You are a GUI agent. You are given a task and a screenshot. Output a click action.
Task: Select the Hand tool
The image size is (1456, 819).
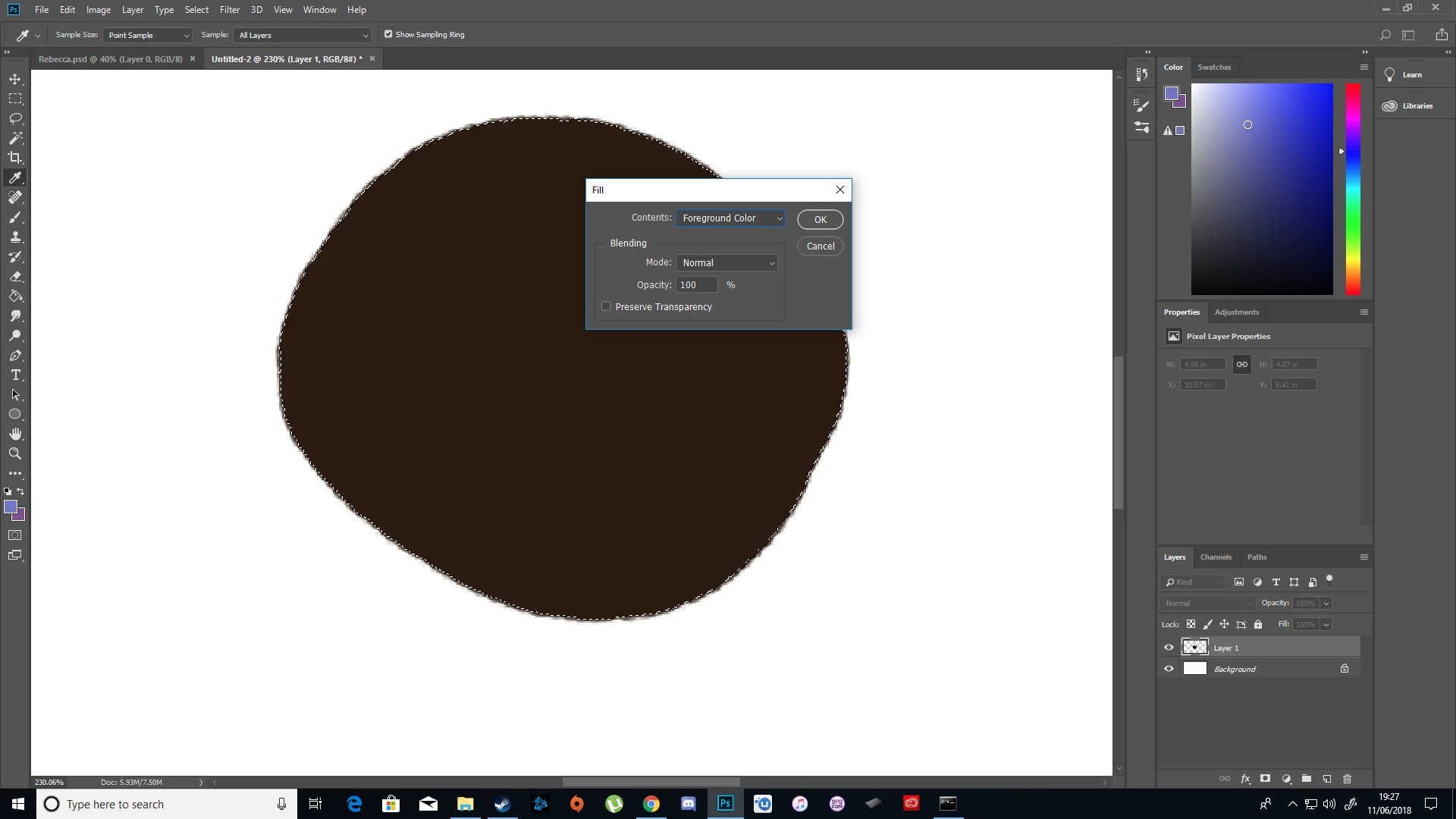coord(15,434)
